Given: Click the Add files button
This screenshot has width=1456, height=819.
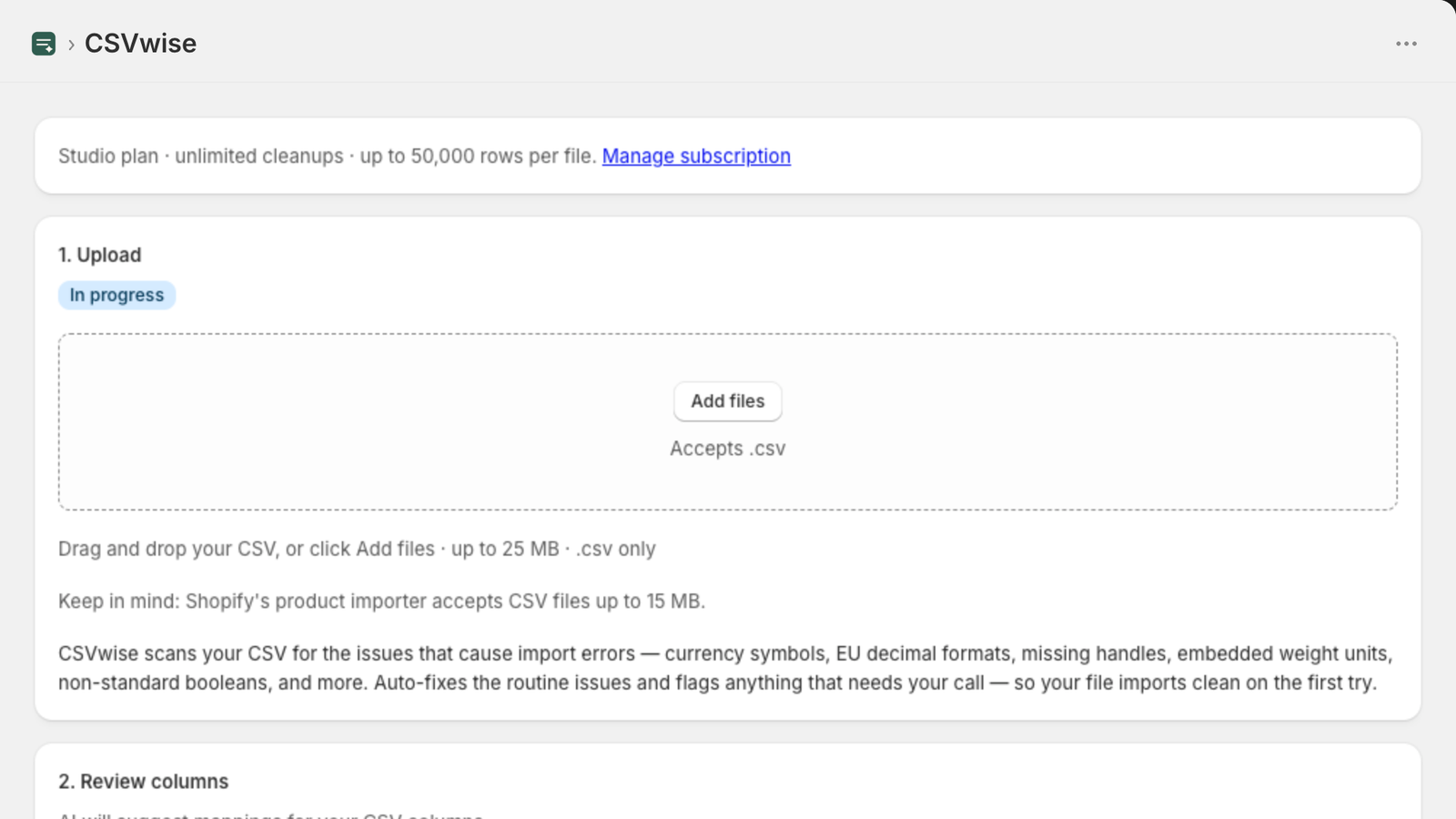Looking at the screenshot, I should (728, 401).
